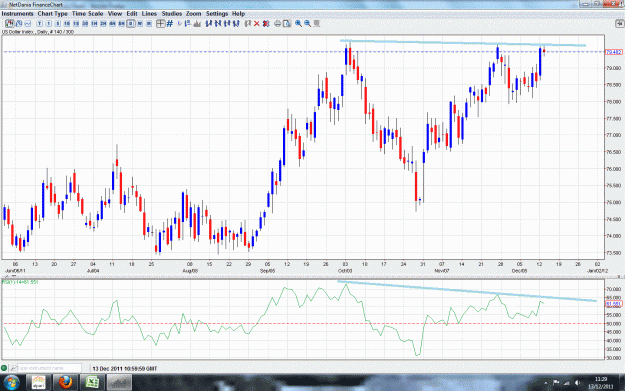This screenshot has width=625, height=391.
Task: Select the 4H time scale button
Action: point(112,24)
